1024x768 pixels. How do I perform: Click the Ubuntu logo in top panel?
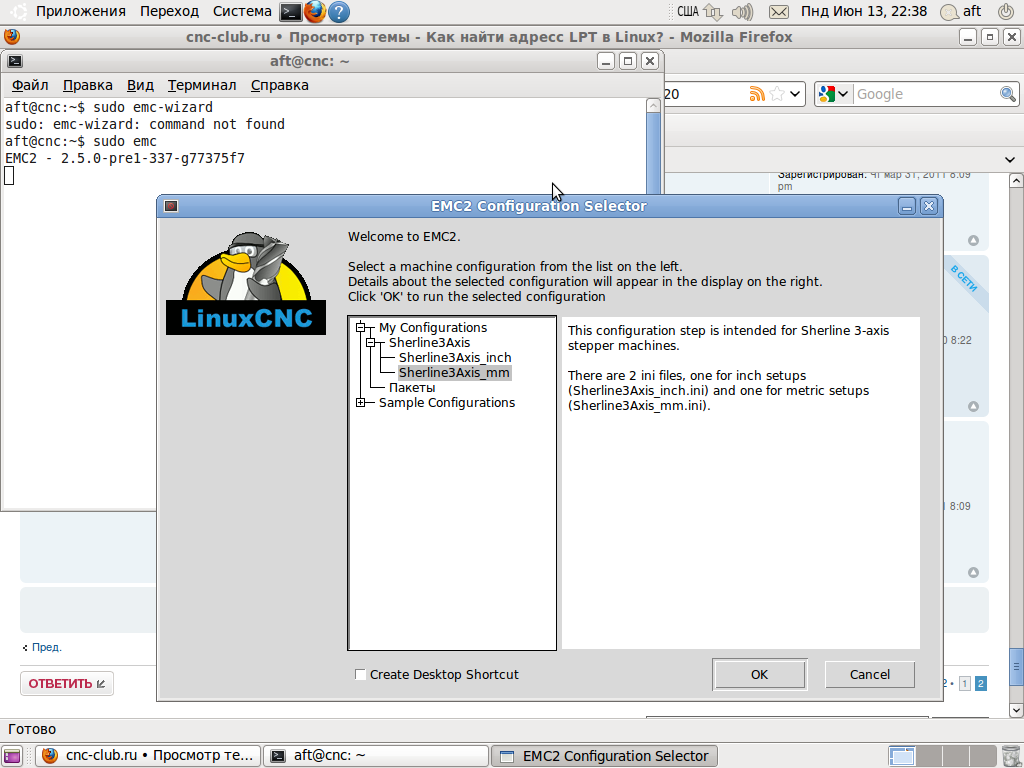(19, 12)
